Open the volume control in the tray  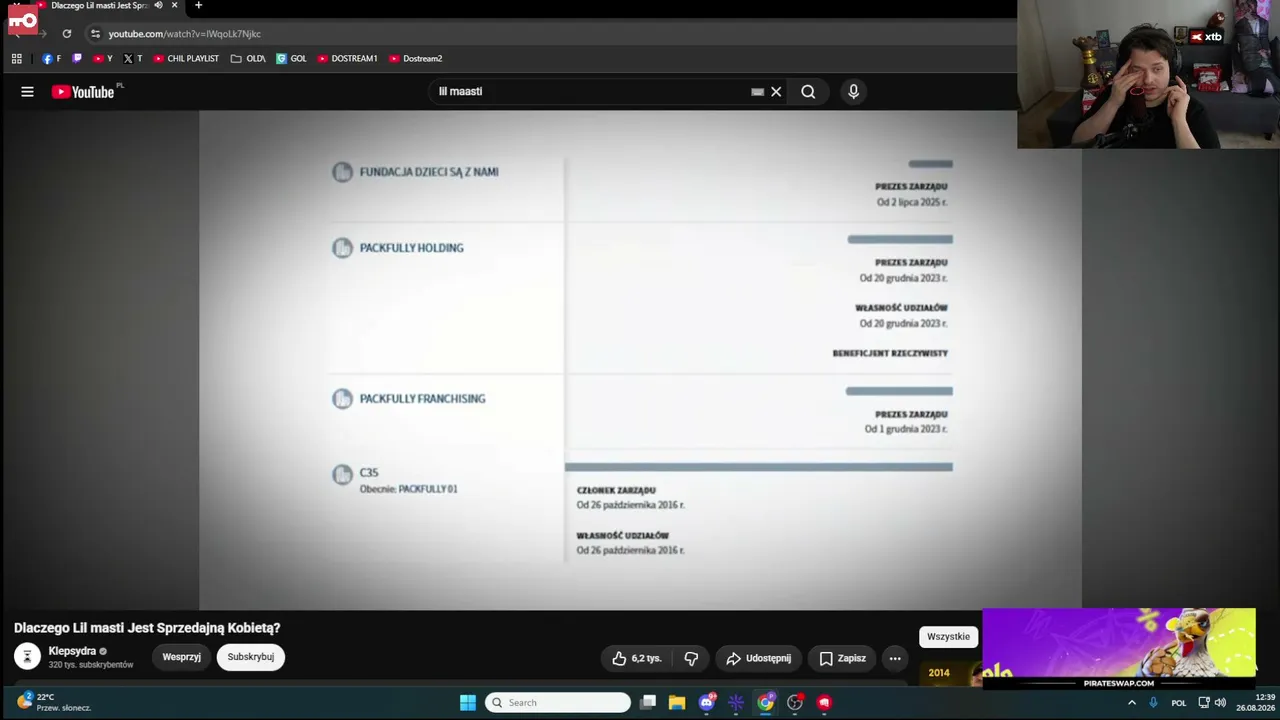1220,703
